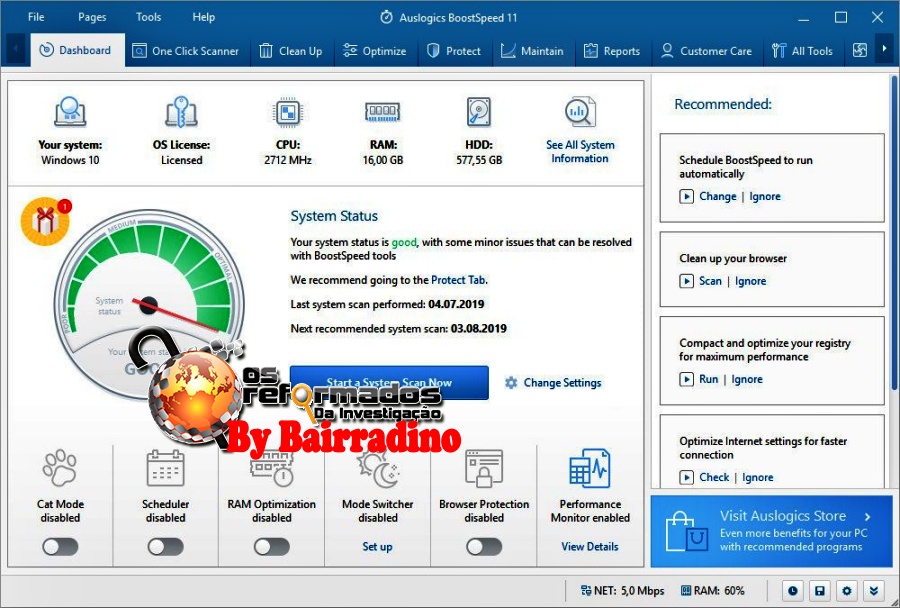The height and width of the screenshot is (608, 900).
Task: Click the double chevron icon in status bar
Action: pyautogui.click(x=874, y=590)
